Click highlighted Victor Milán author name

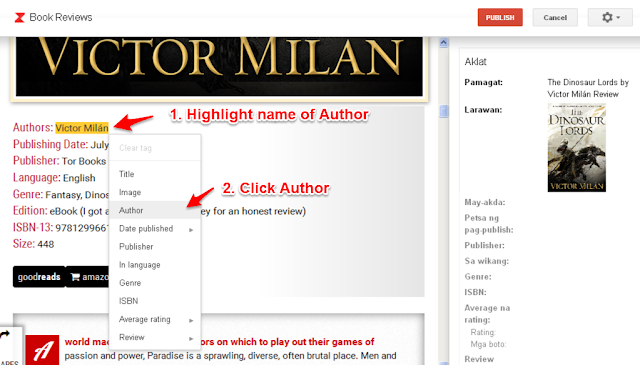click(82, 128)
